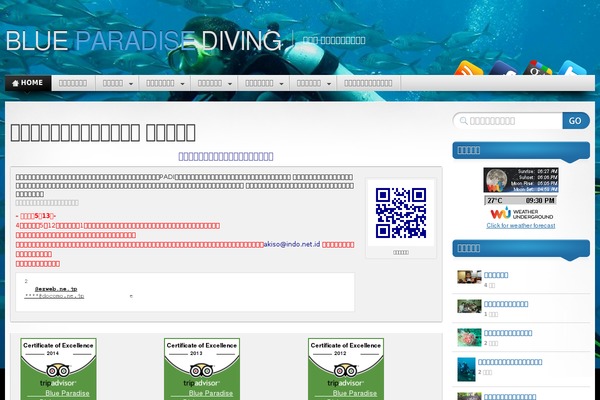Open sidebar thumbnail next to the 4-comment post

pos(469,277)
